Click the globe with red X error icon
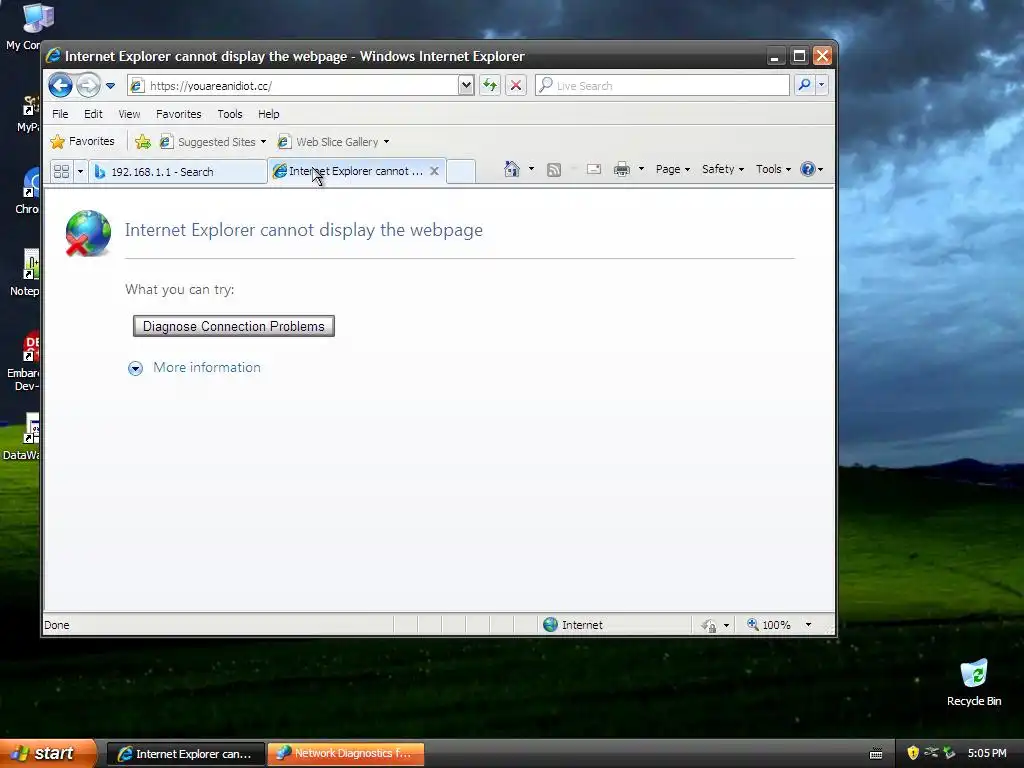Screen dimensions: 1024x768 88,233
